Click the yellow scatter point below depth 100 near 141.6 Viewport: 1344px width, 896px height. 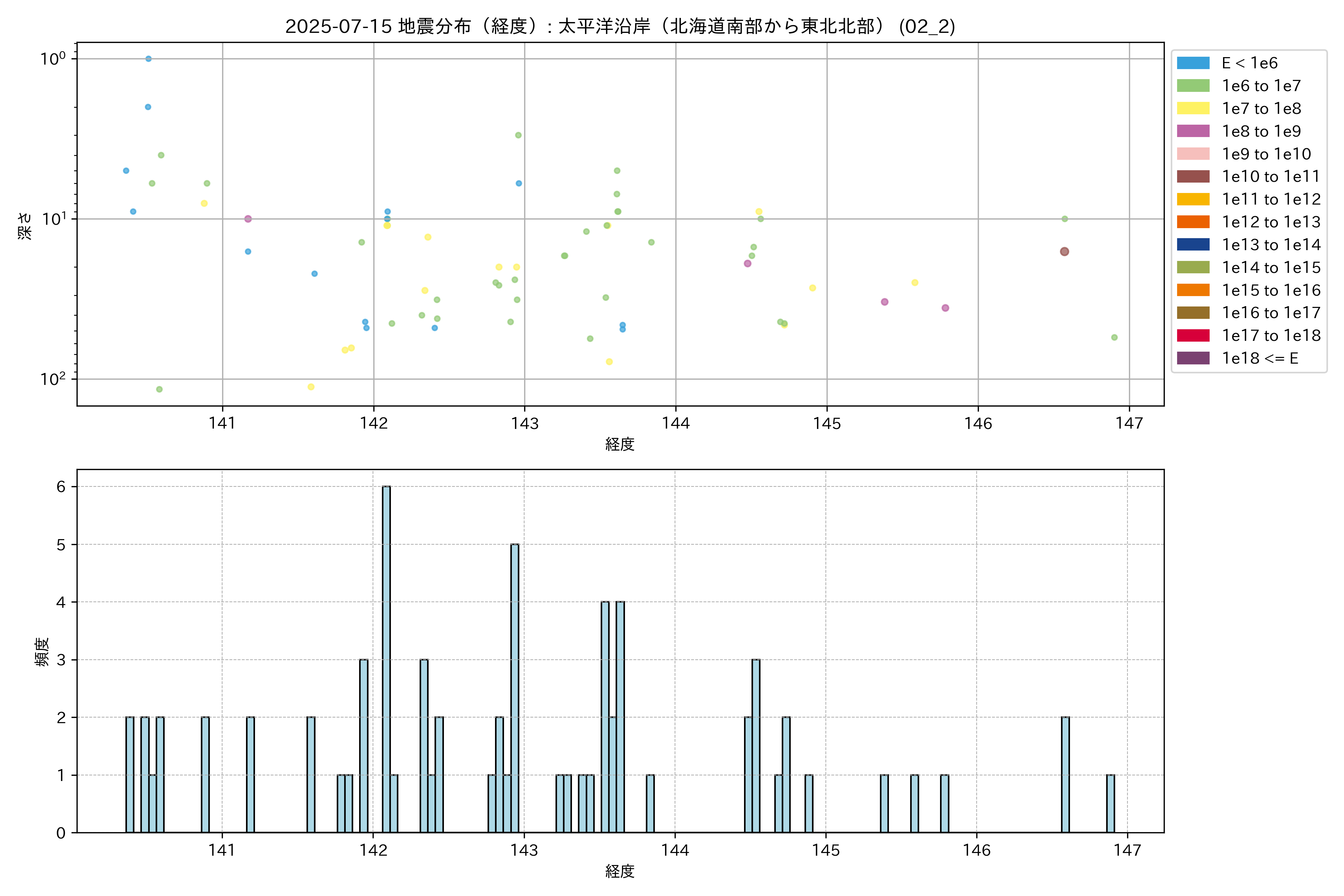point(311,387)
